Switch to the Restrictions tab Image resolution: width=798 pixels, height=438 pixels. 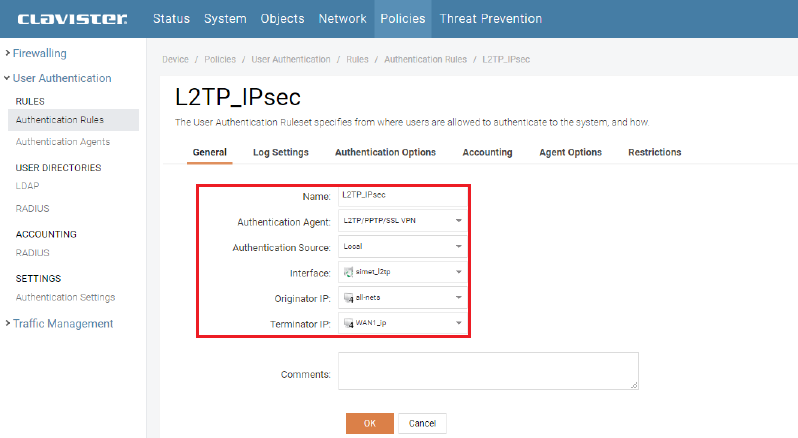tap(654, 152)
